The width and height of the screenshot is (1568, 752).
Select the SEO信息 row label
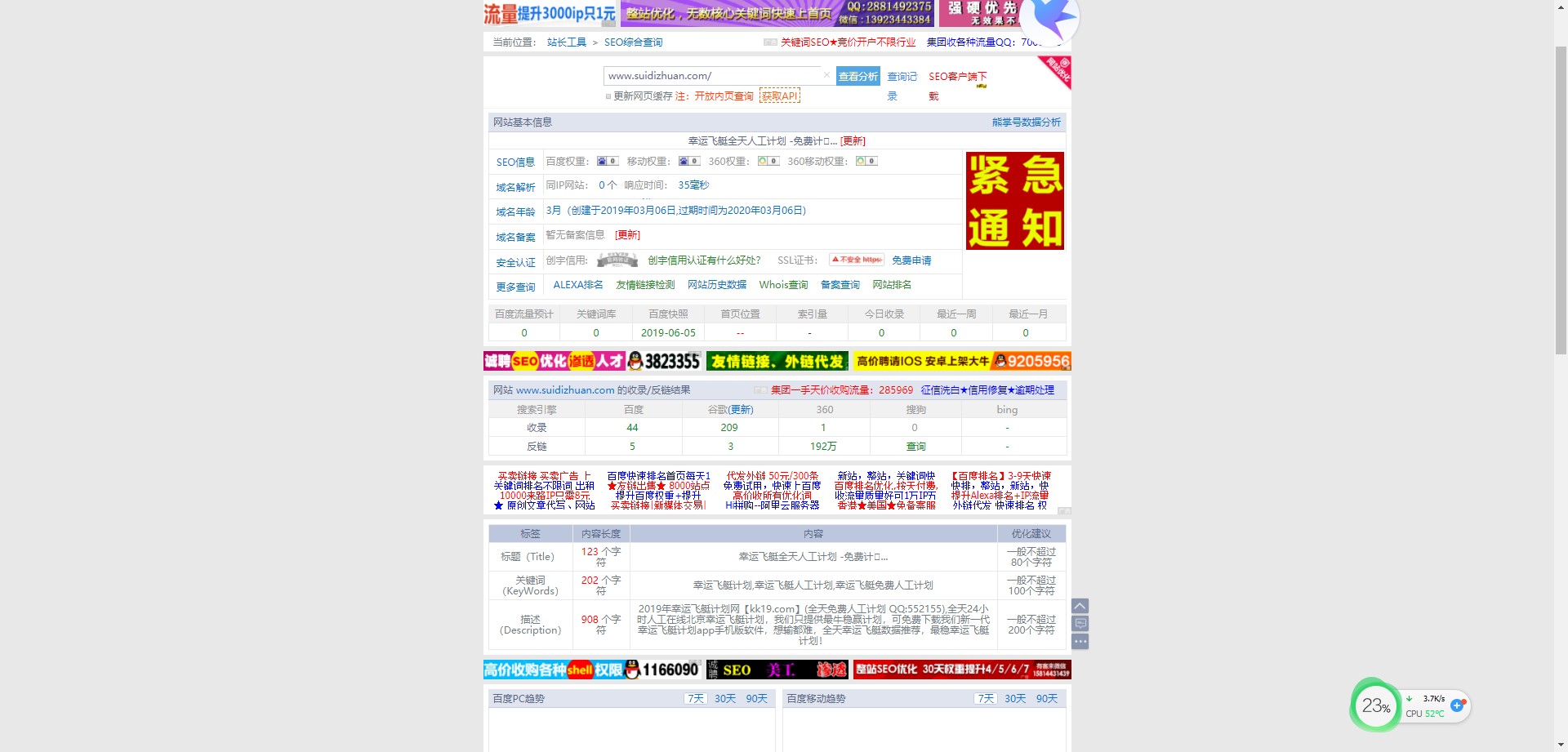(x=515, y=162)
